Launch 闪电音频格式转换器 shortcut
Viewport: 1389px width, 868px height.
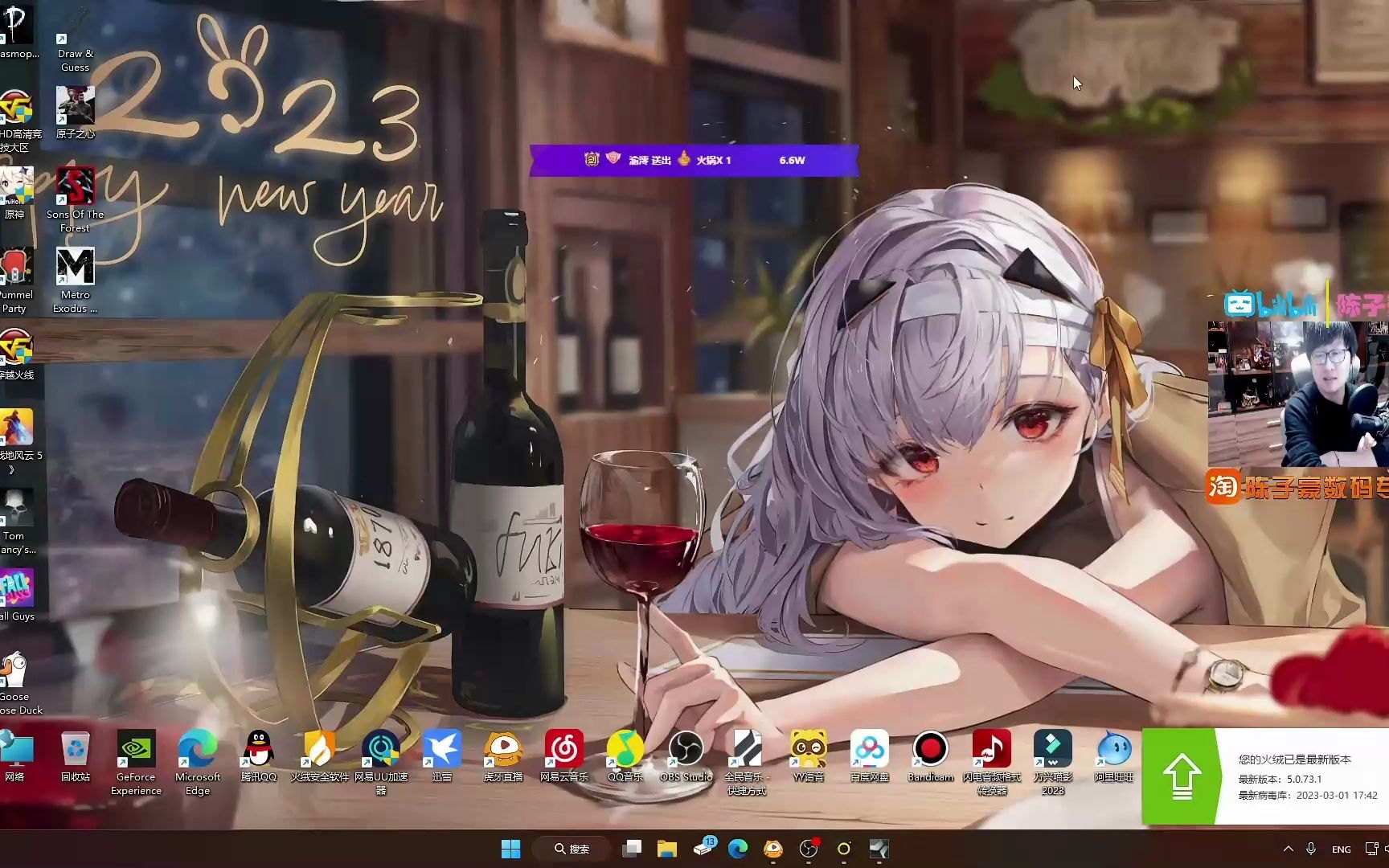992,762
